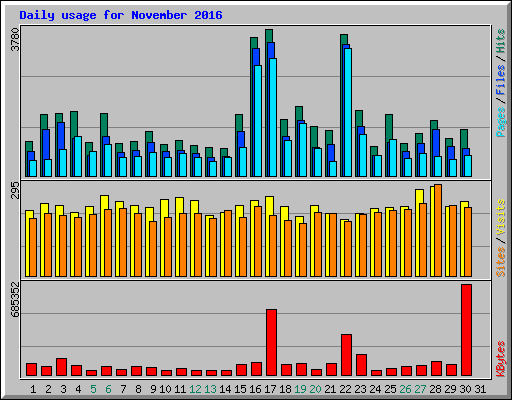Select the '685352' axis value
Screen dimensions: 512x400
tap(15, 300)
